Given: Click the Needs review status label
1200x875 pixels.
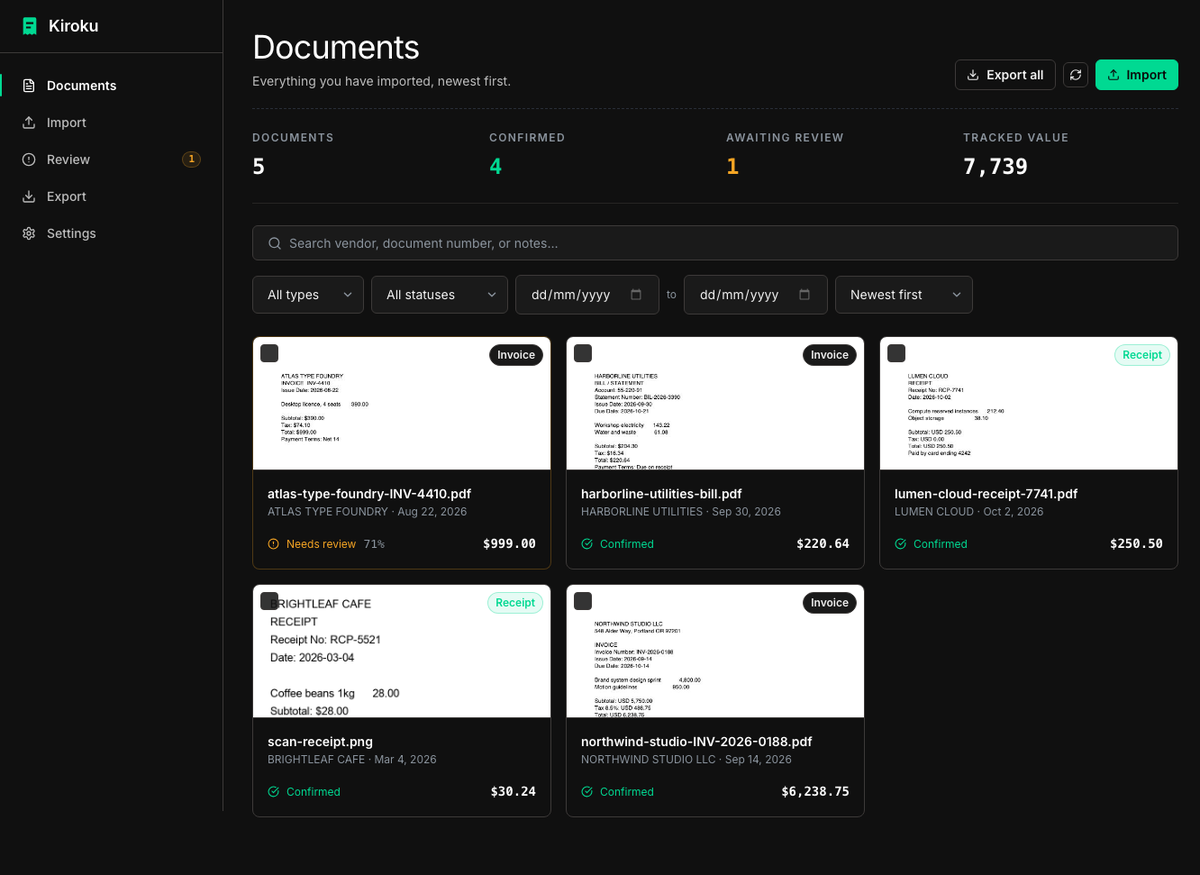Looking at the screenshot, I should click(x=321, y=544).
